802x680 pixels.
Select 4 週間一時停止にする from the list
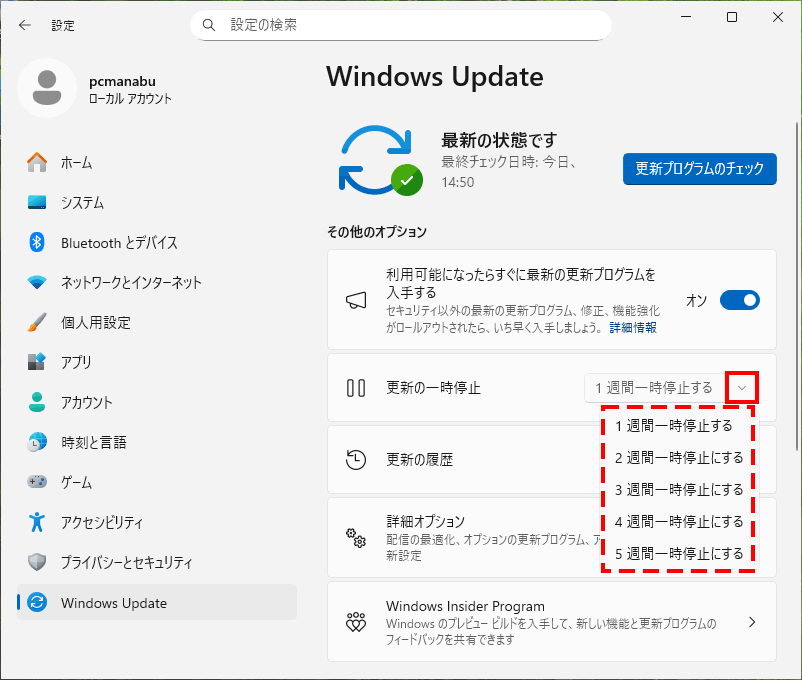tap(679, 522)
